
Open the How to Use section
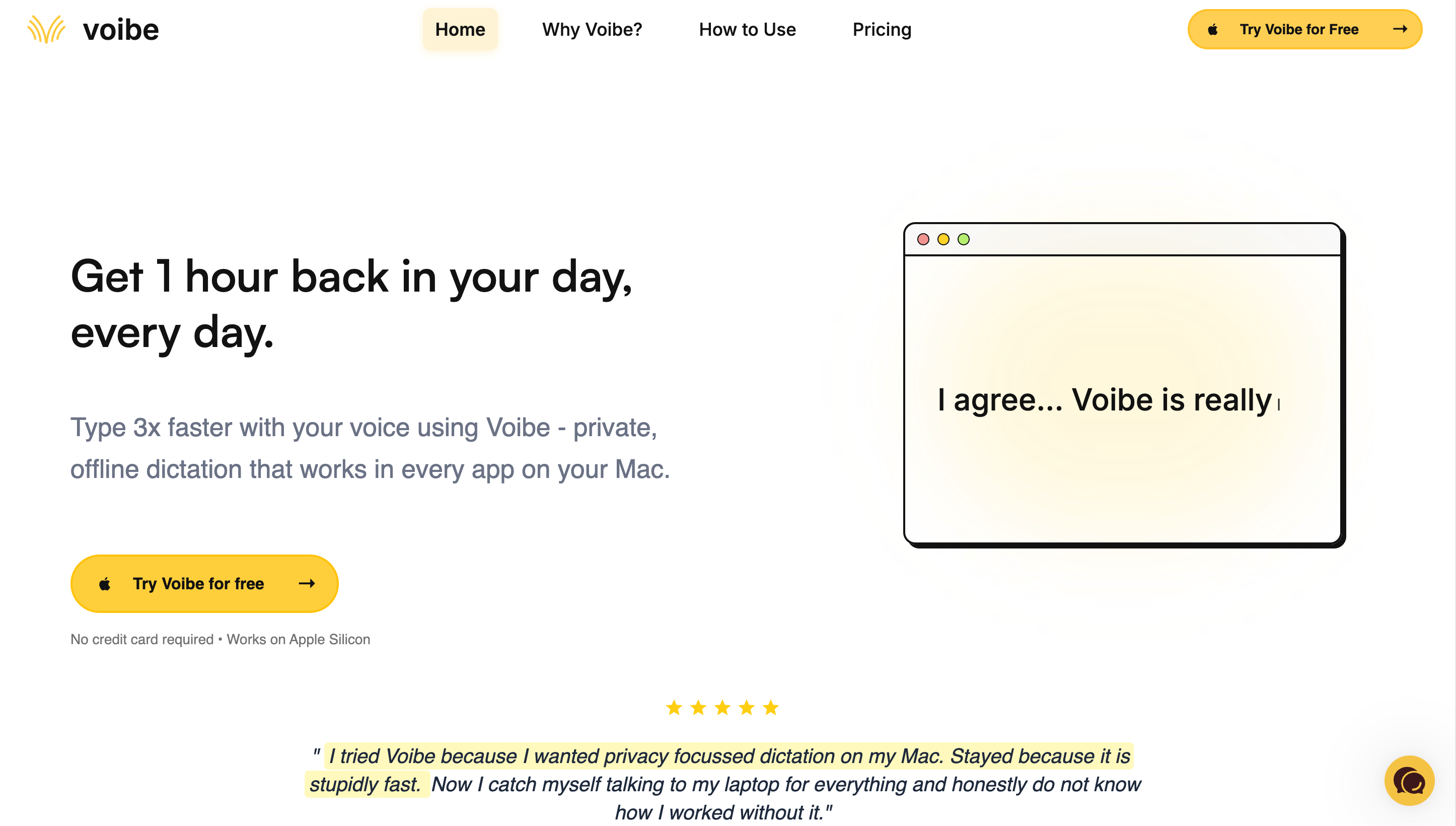point(747,30)
